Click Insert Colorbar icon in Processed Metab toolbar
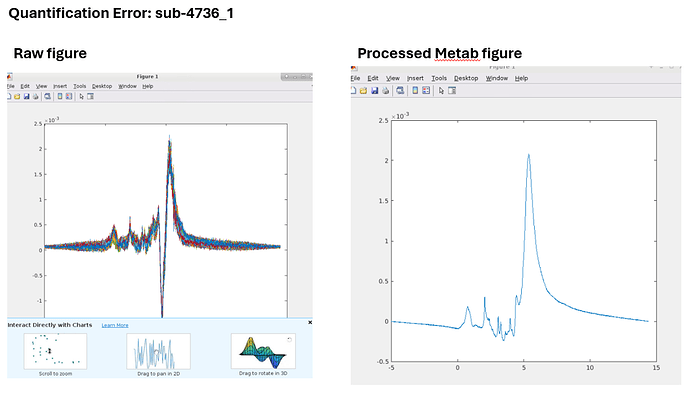Viewport: 690px width, 409px height. pyautogui.click(x=415, y=90)
